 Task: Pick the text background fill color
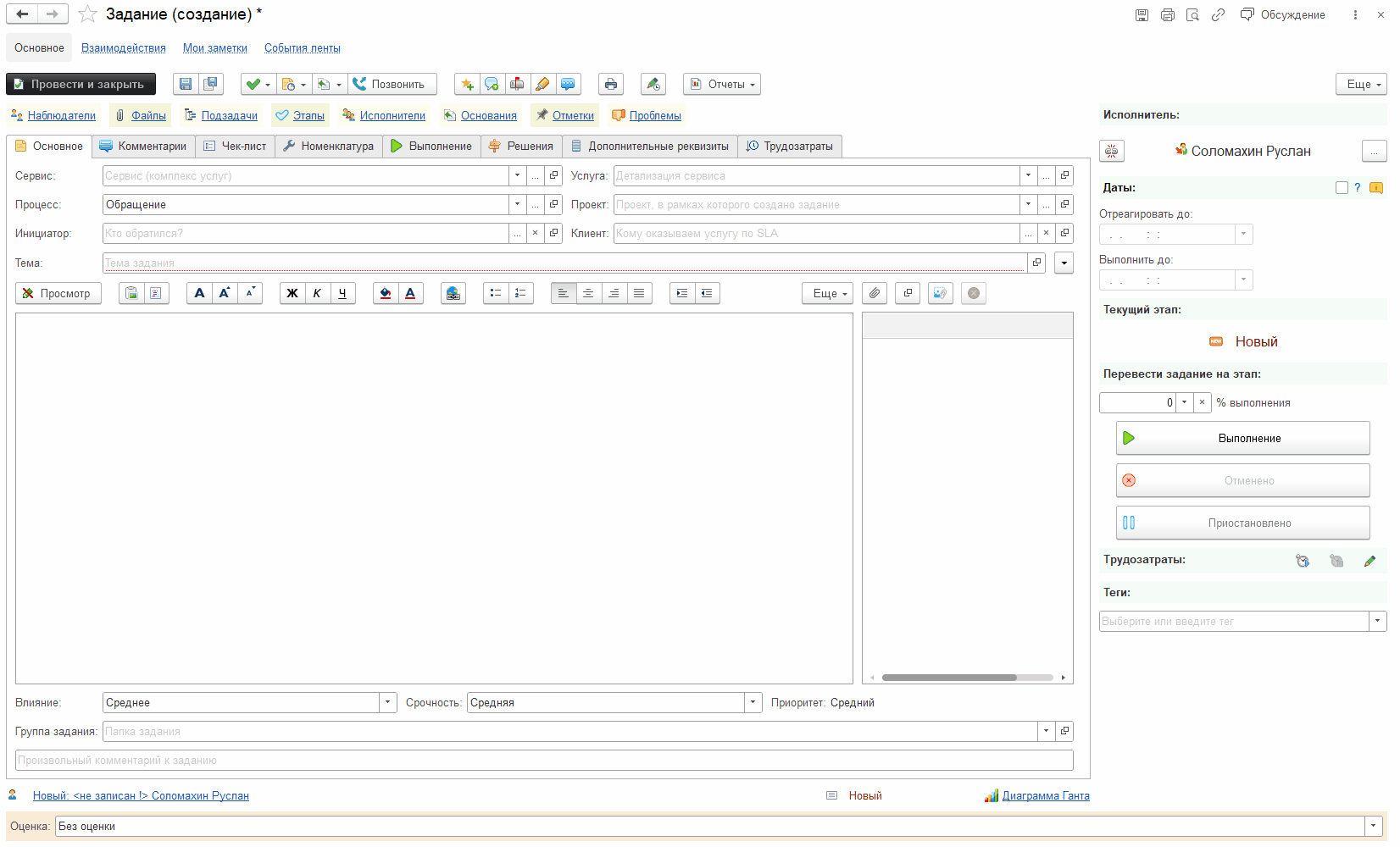coord(386,293)
